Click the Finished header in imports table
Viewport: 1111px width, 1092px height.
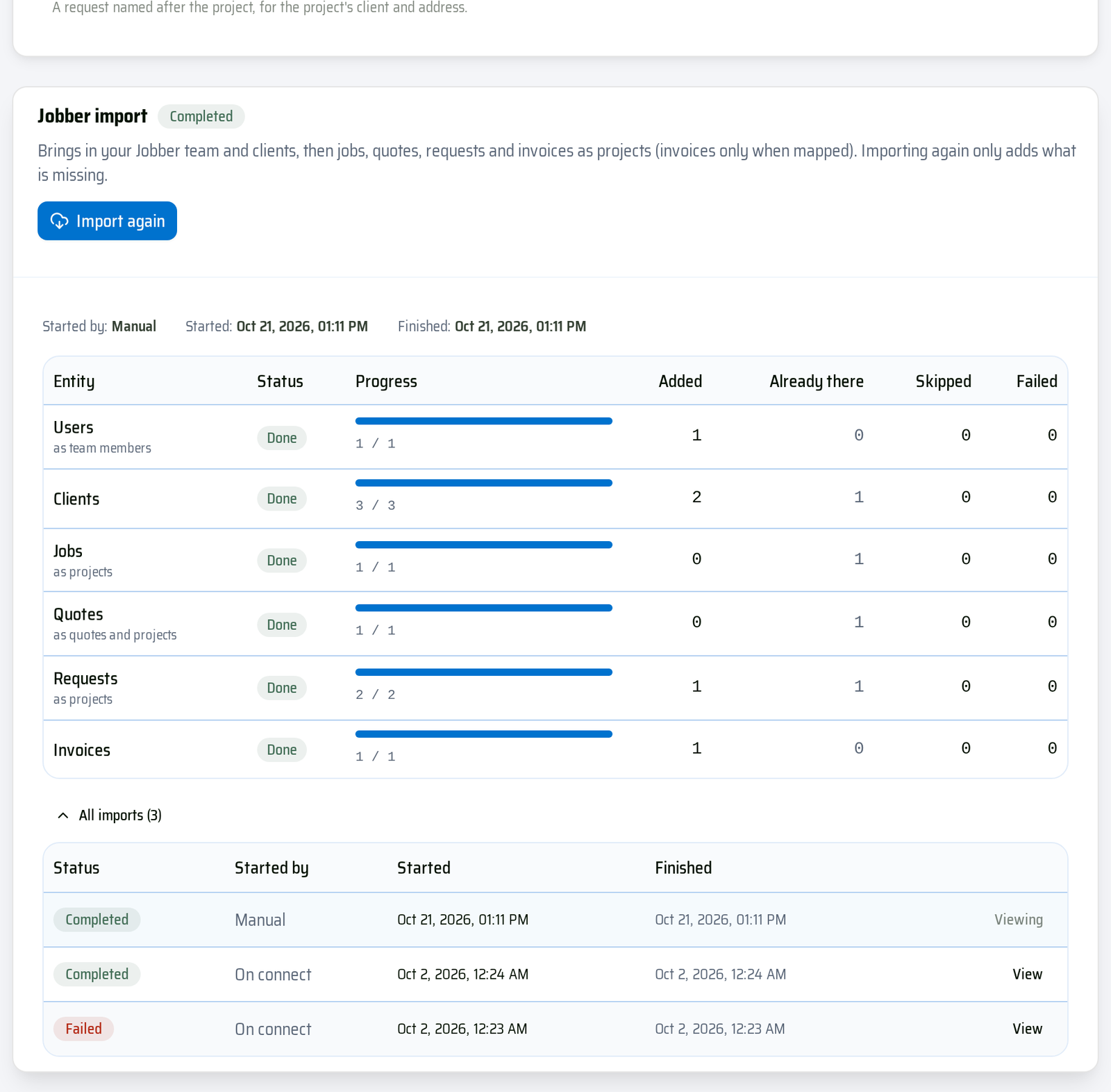[x=683, y=868]
